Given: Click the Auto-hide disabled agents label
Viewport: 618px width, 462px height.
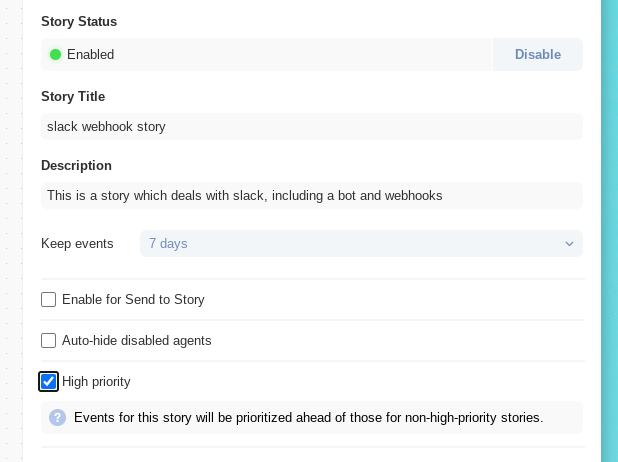Looking at the screenshot, I should point(136,341).
